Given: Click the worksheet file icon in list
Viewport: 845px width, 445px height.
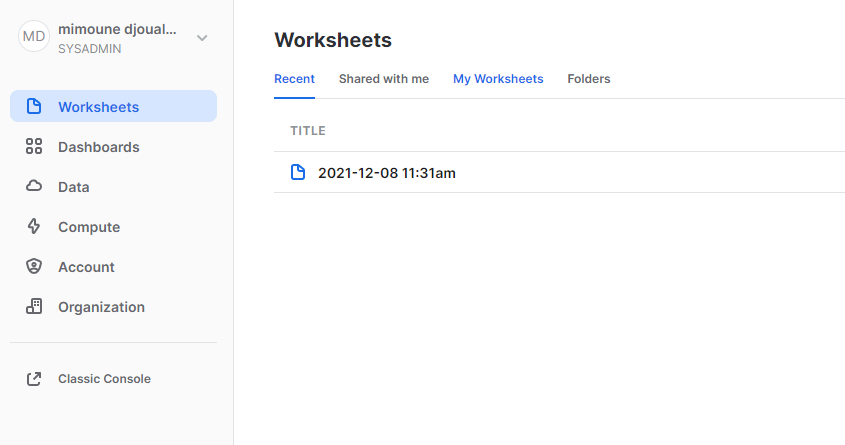Looking at the screenshot, I should [x=297, y=173].
